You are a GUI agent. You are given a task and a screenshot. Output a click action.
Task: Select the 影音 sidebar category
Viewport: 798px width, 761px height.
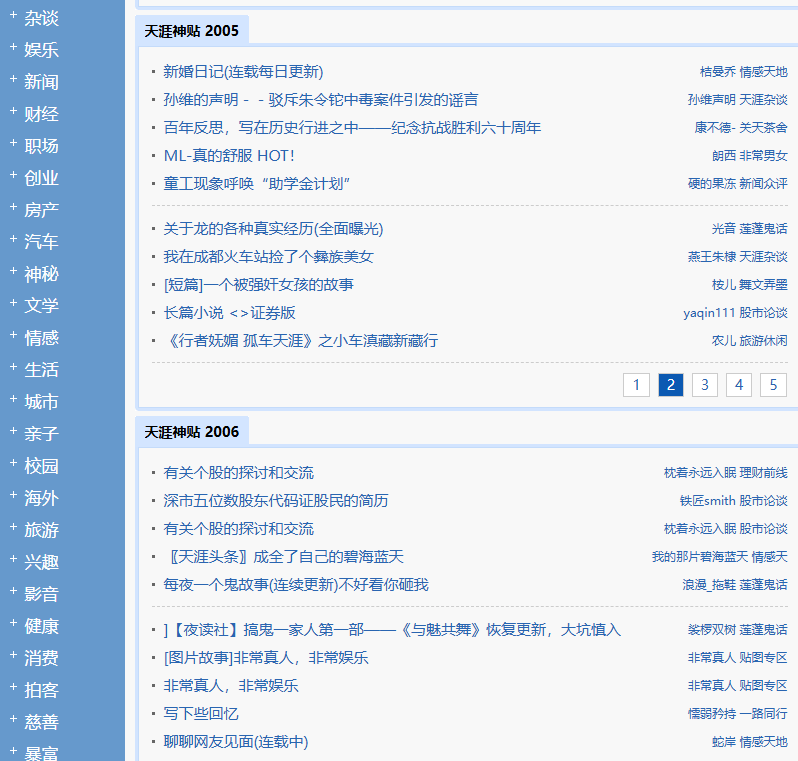coord(41,594)
